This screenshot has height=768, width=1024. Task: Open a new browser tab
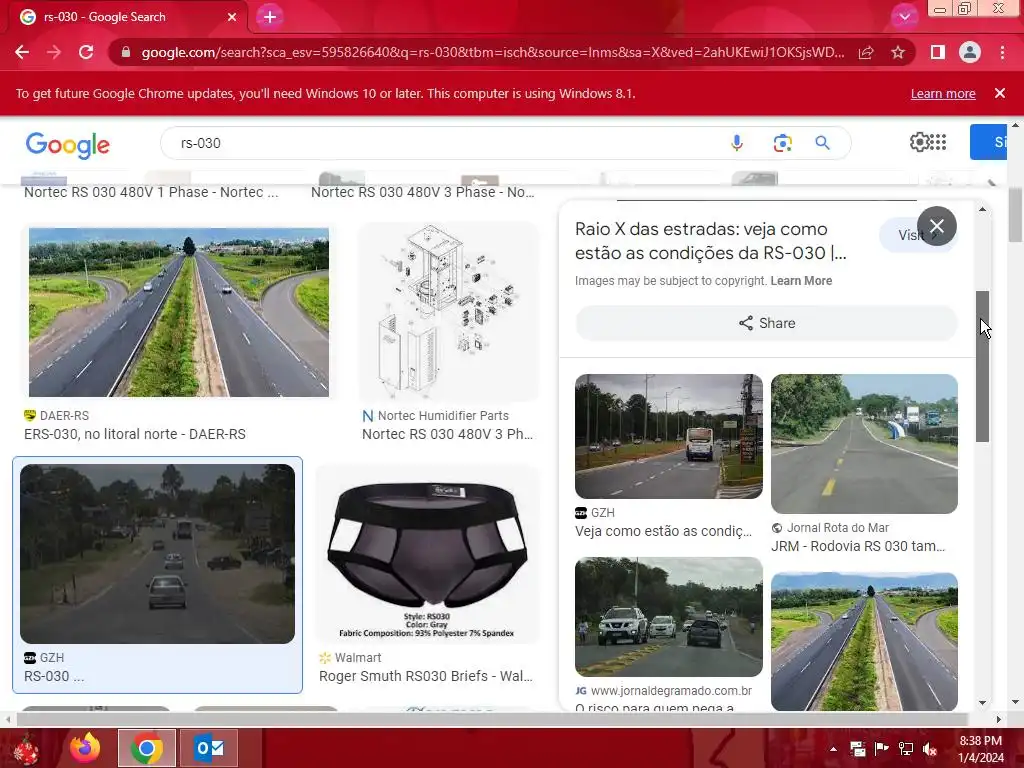pos(270,17)
